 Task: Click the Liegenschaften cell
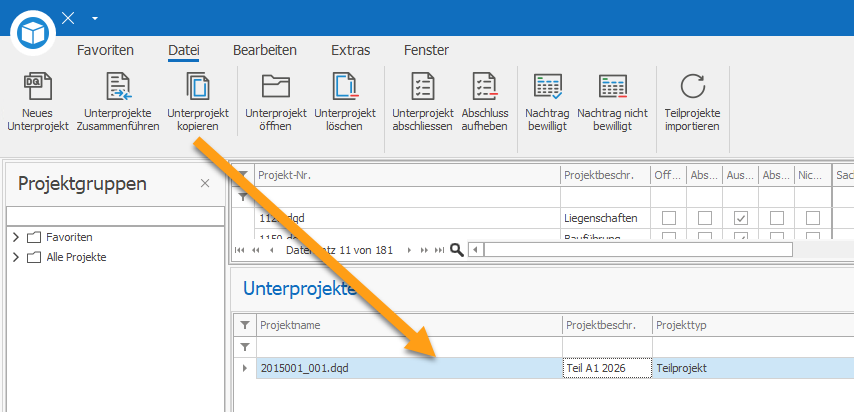(605, 218)
